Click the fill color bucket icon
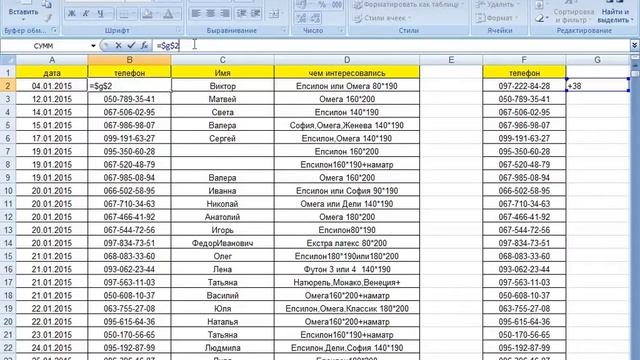Viewport: 640px width, 360px height. [x=148, y=14]
